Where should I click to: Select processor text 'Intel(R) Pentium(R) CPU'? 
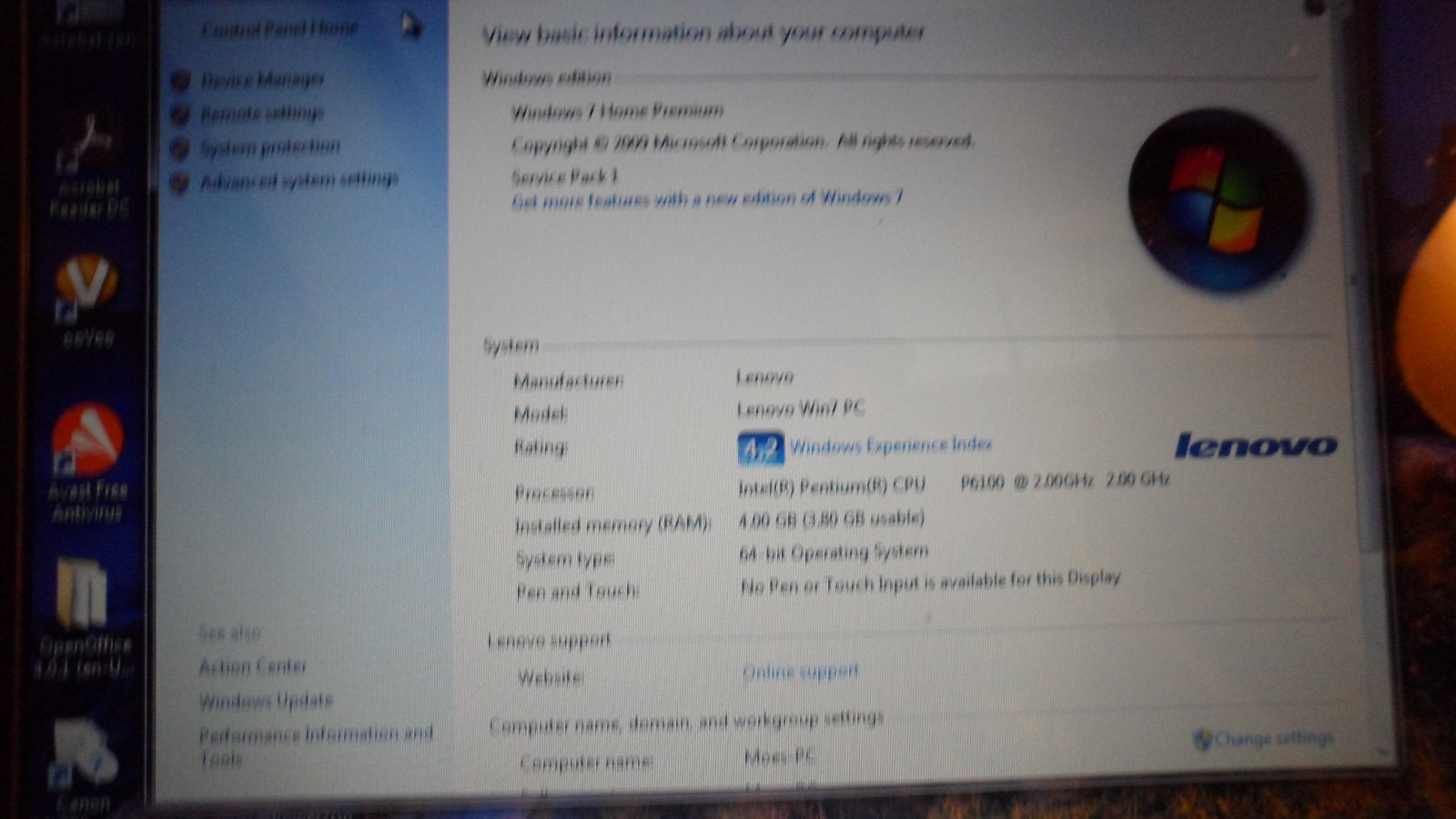[831, 486]
